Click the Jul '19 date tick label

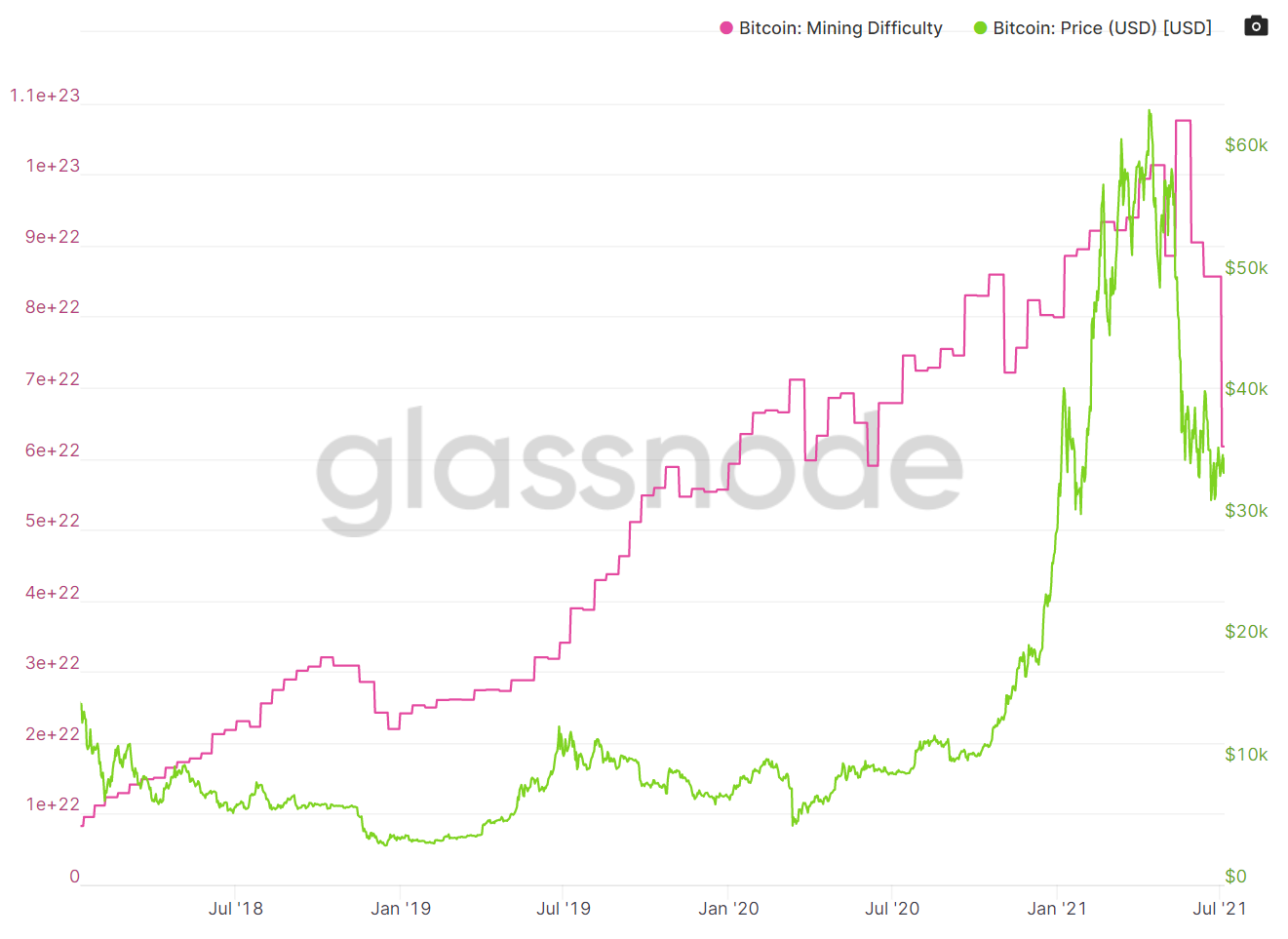(564, 909)
